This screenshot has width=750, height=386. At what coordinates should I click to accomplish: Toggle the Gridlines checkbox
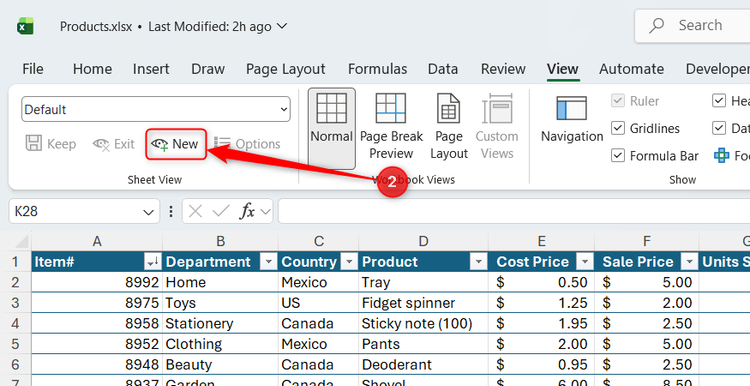pos(618,128)
